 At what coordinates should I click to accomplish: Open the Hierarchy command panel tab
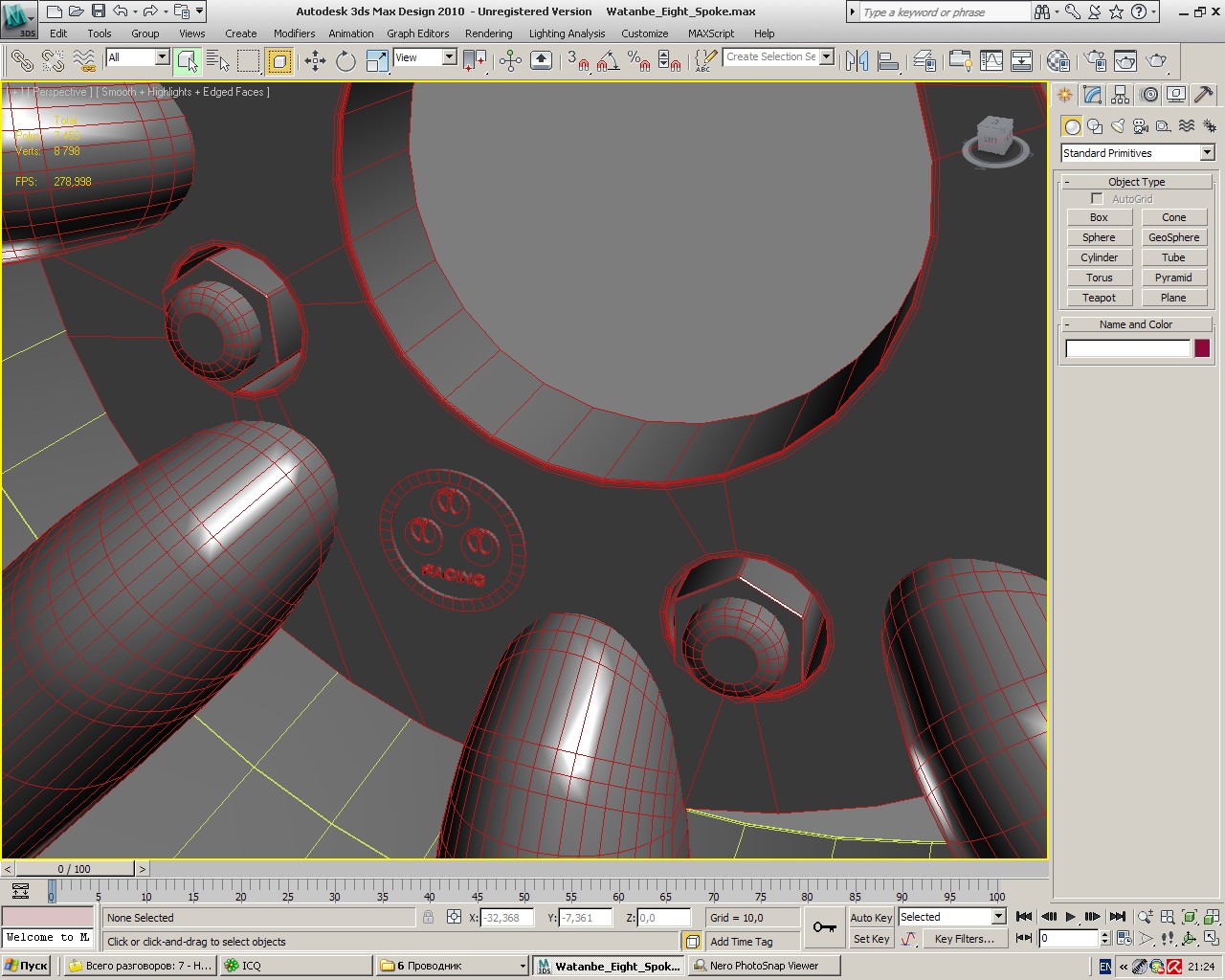point(1121,95)
